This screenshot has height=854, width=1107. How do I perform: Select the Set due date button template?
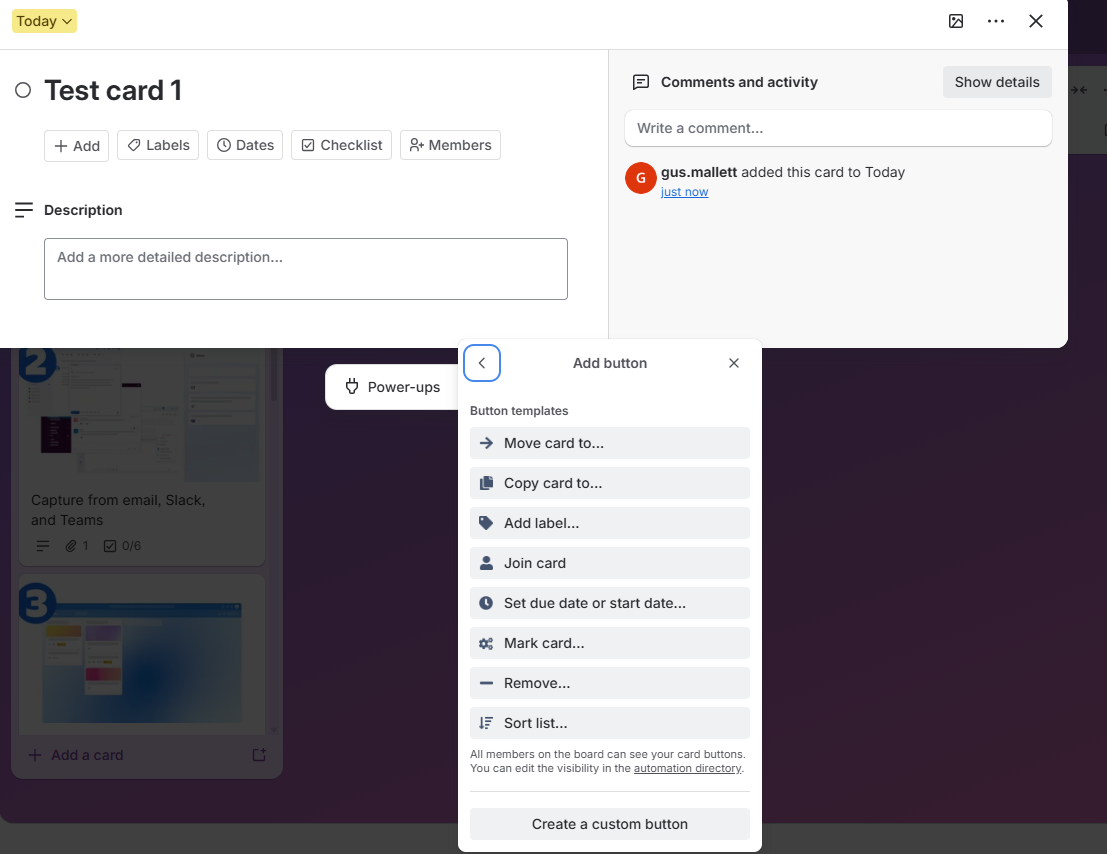pos(609,603)
